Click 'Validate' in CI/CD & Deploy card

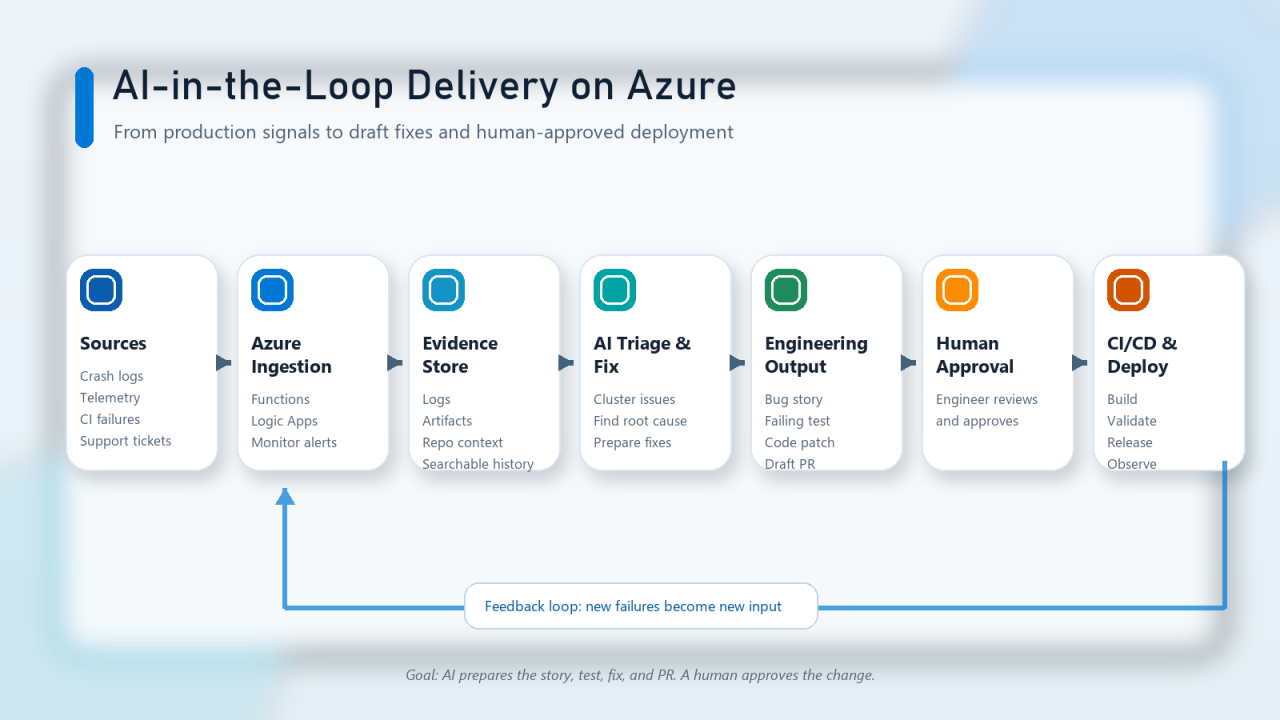tap(1132, 421)
